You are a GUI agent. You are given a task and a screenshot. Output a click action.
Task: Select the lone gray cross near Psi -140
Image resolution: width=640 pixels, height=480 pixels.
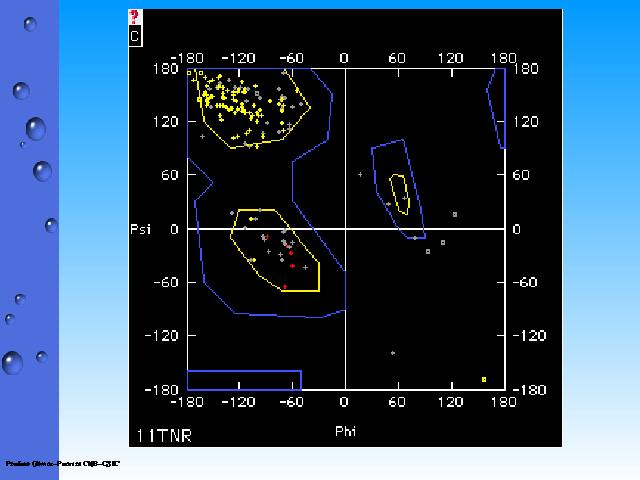point(393,353)
